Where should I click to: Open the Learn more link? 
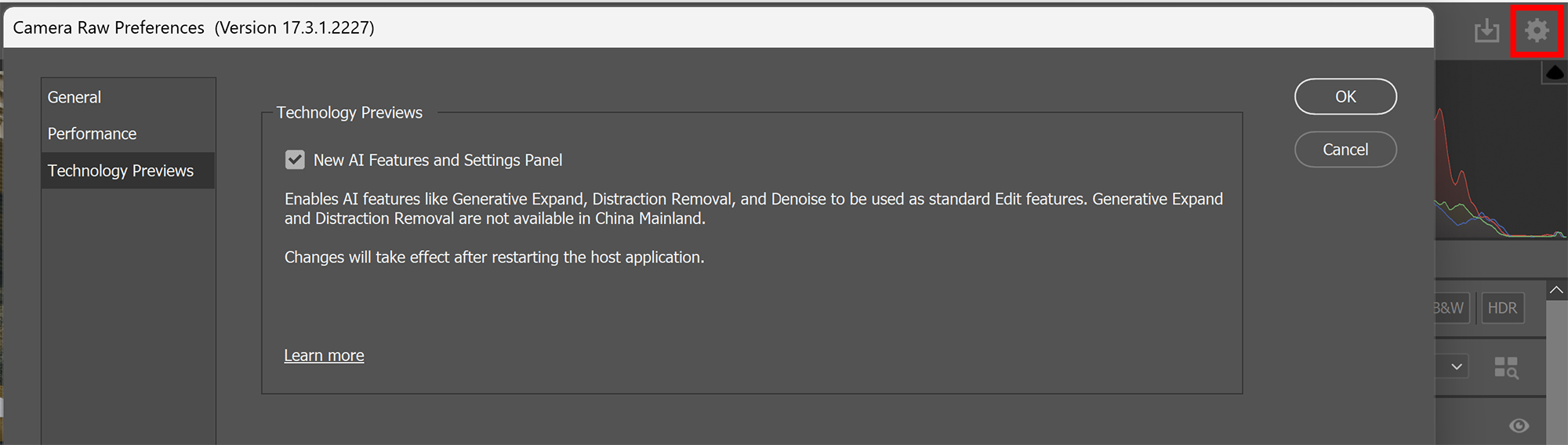pos(324,356)
